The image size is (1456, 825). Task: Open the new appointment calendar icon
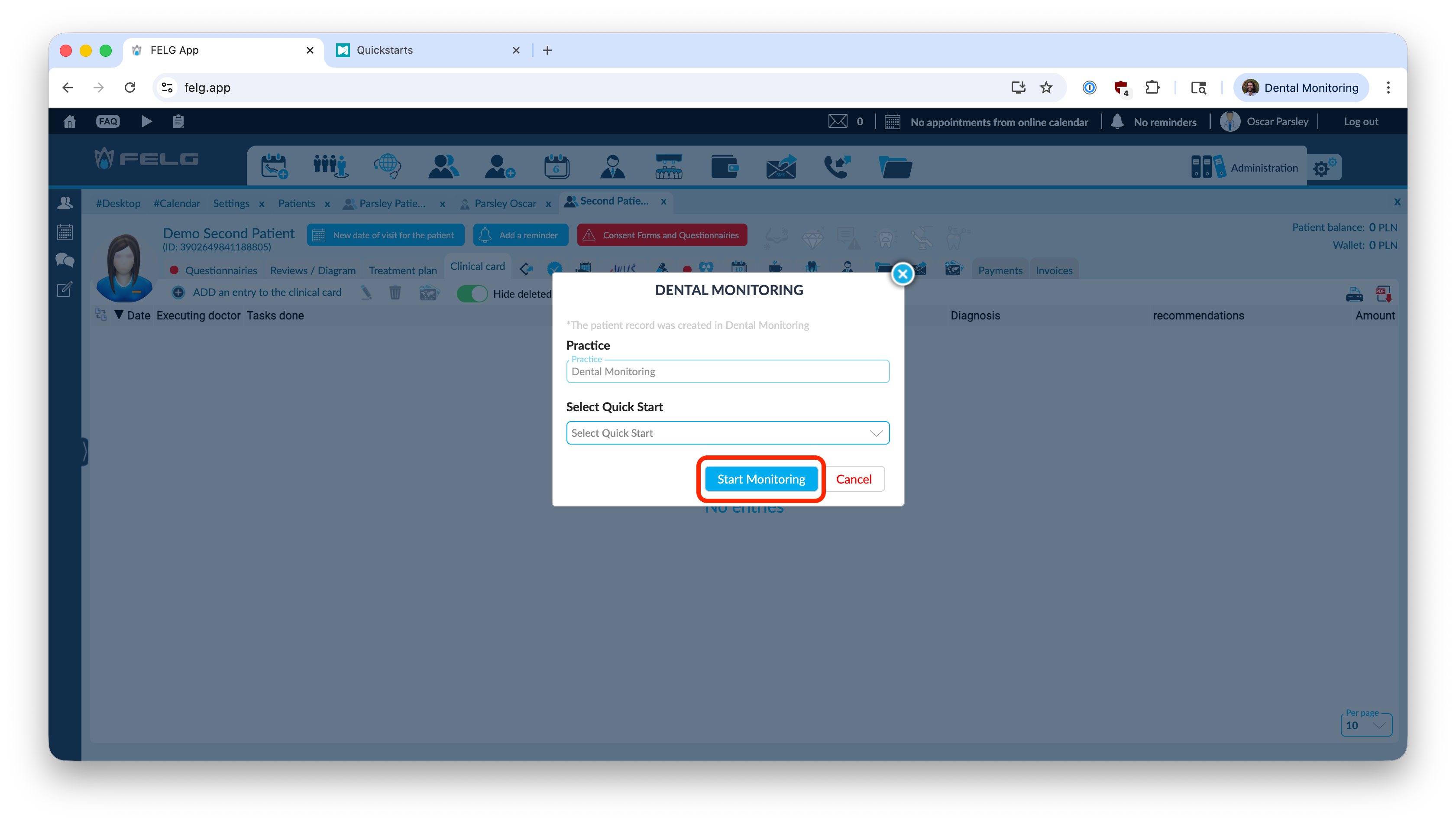tap(274, 166)
